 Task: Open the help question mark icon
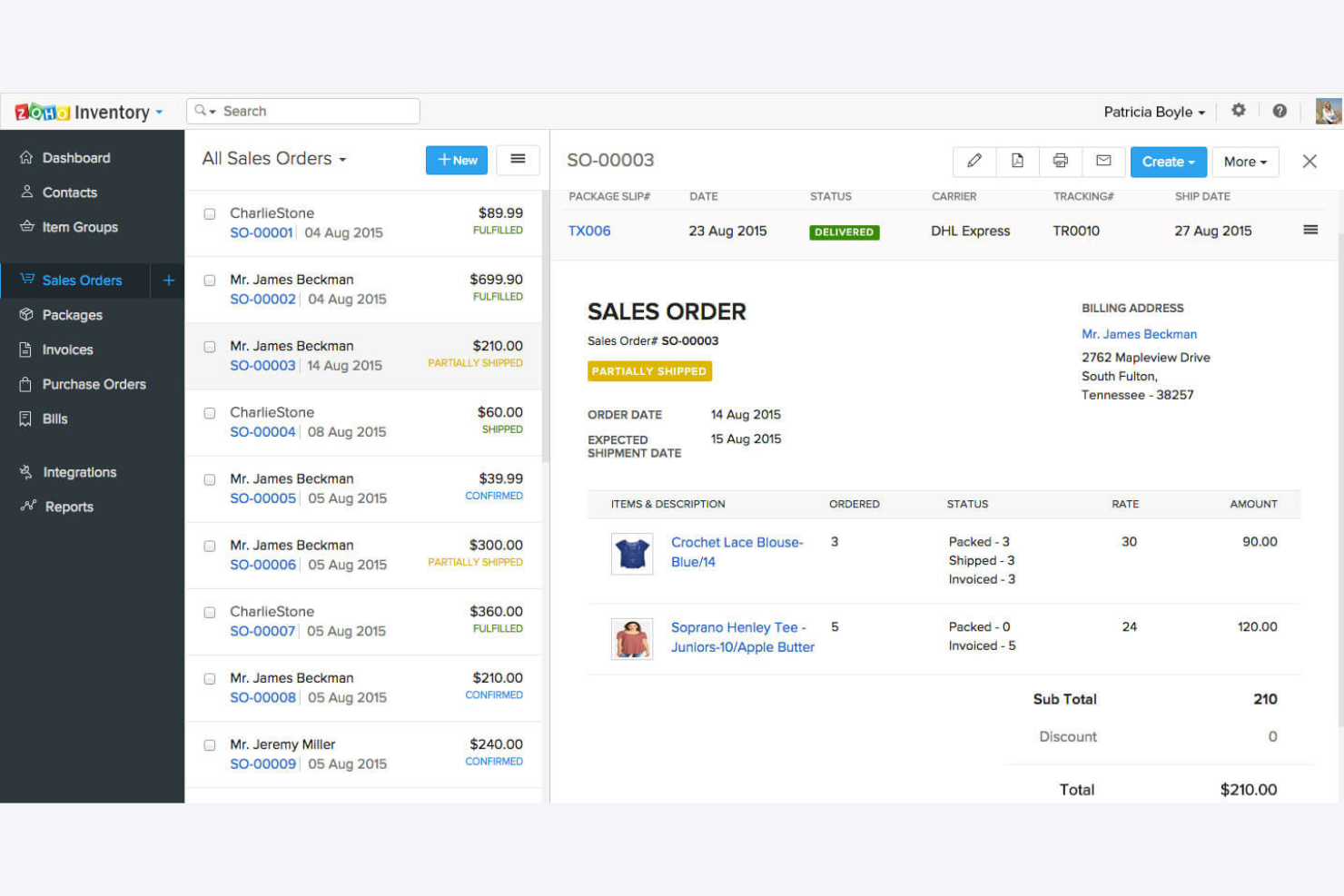(1280, 111)
